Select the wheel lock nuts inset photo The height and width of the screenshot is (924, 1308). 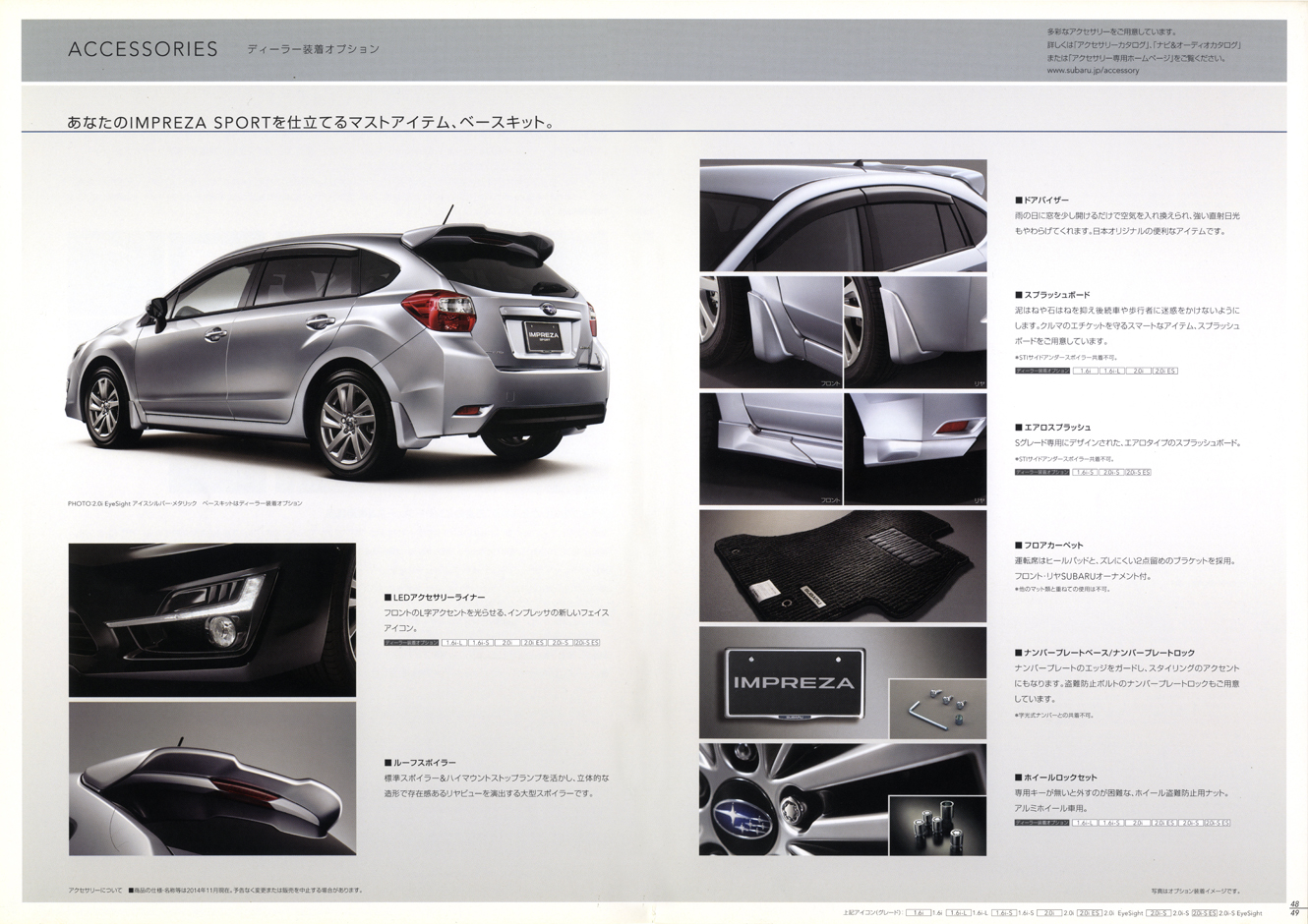[937, 824]
